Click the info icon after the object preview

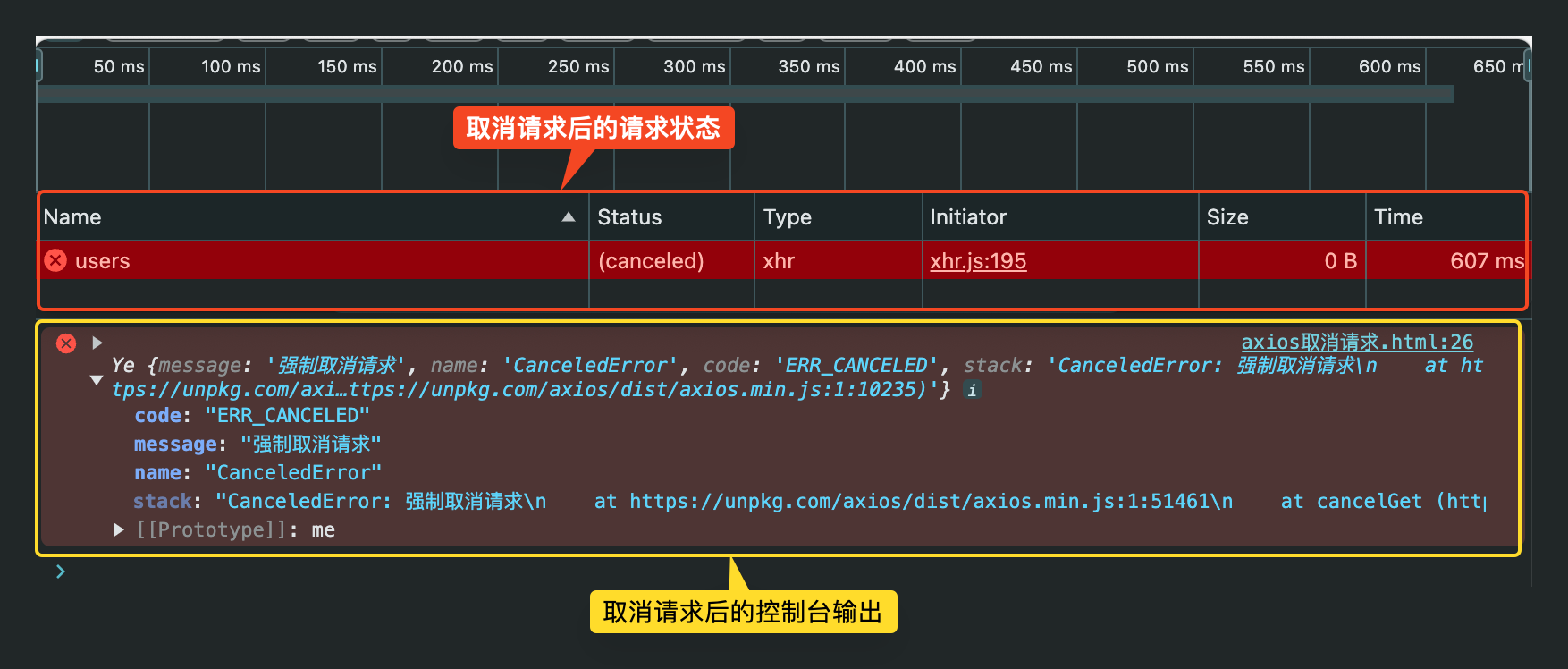click(x=973, y=390)
